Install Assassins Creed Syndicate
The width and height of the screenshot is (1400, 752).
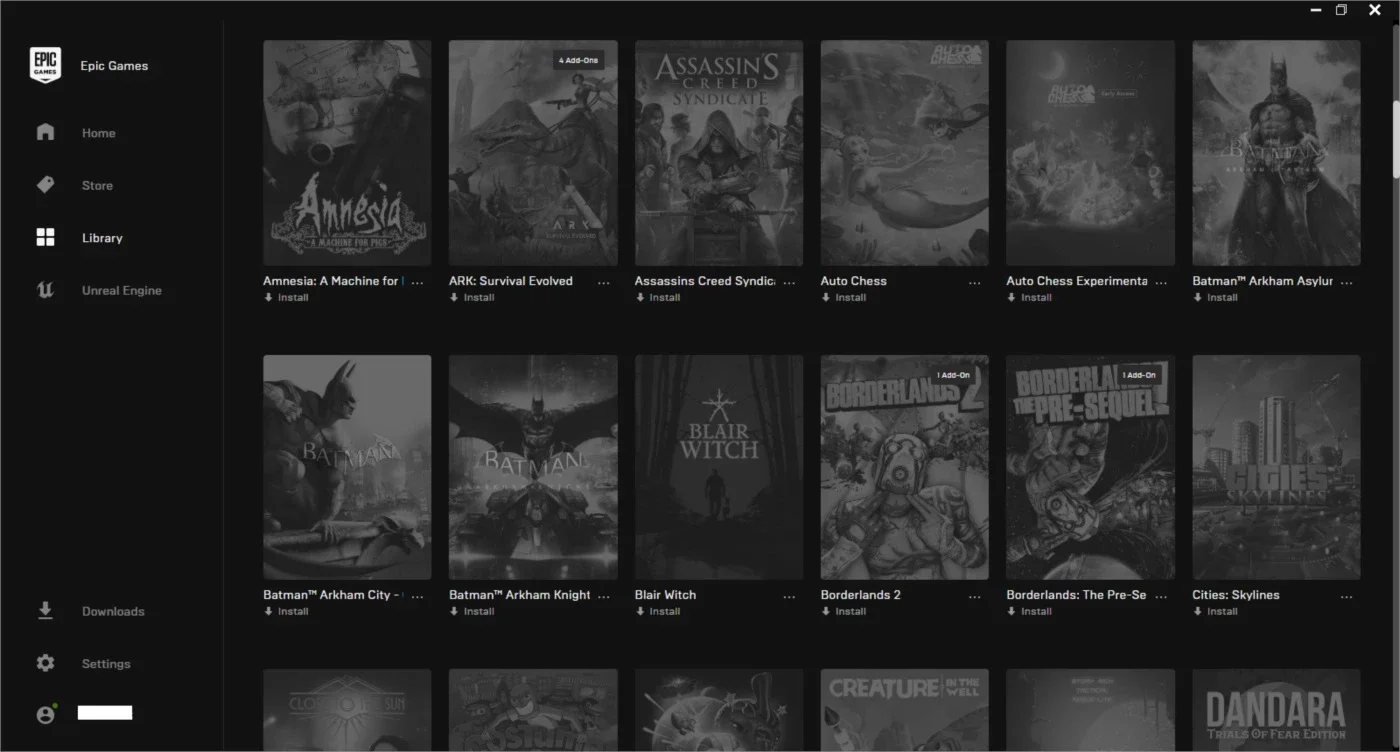pyautogui.click(x=658, y=297)
